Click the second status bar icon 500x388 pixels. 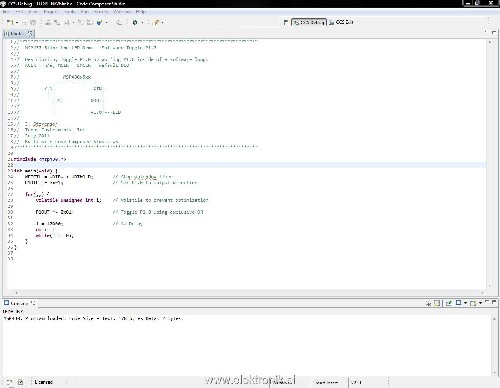[x=21, y=382]
